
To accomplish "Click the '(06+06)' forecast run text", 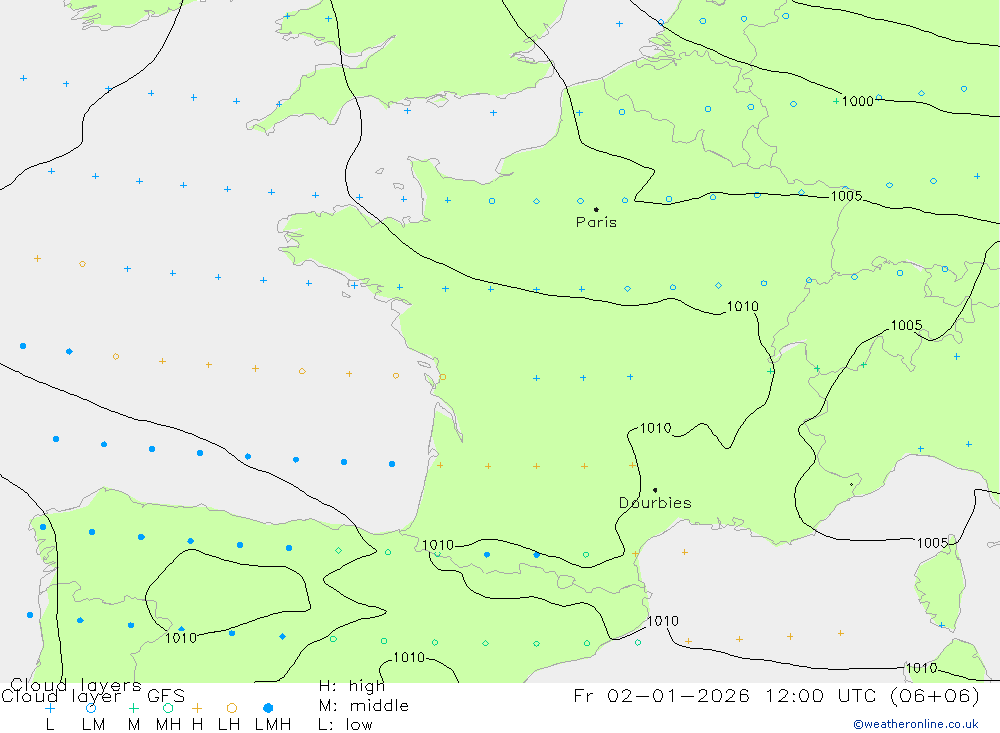I will [935, 695].
